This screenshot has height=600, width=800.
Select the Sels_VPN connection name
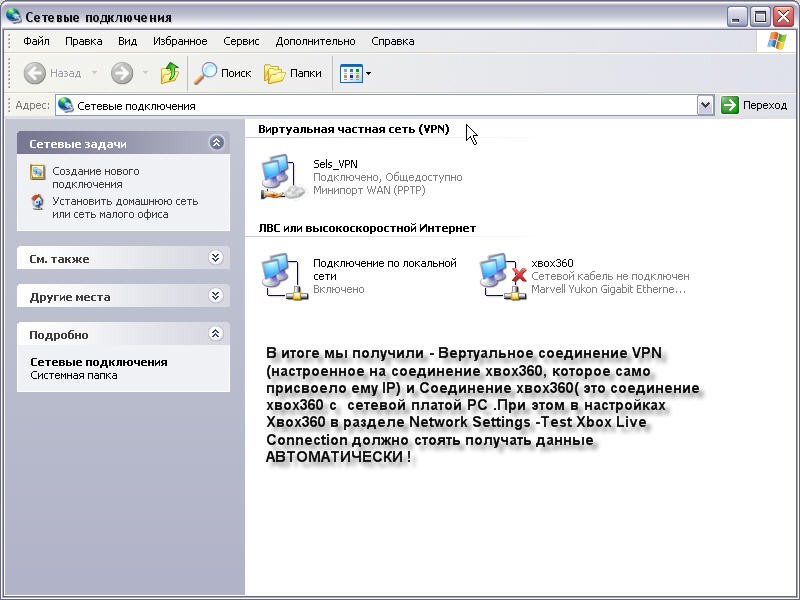point(335,164)
